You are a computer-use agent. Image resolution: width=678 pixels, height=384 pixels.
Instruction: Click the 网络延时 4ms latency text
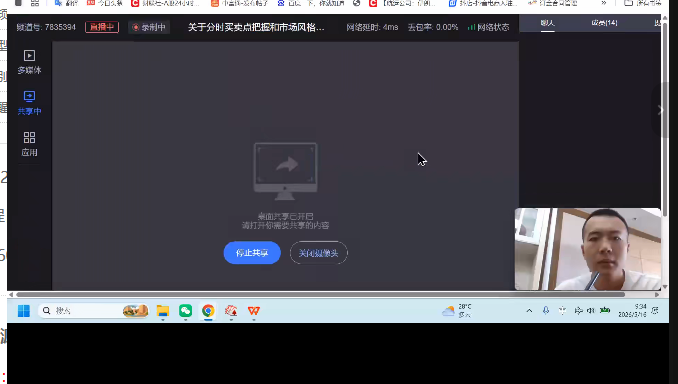point(372,27)
